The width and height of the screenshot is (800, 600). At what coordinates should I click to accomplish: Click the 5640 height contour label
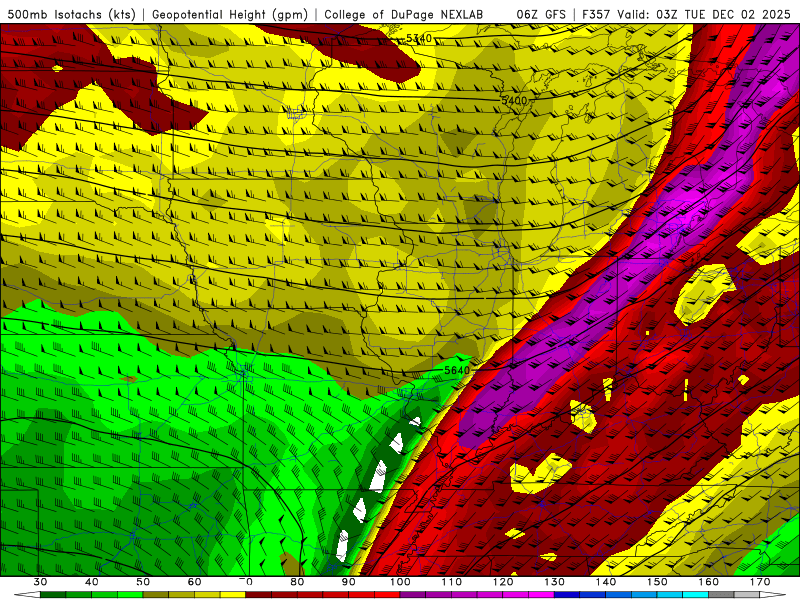coord(457,370)
